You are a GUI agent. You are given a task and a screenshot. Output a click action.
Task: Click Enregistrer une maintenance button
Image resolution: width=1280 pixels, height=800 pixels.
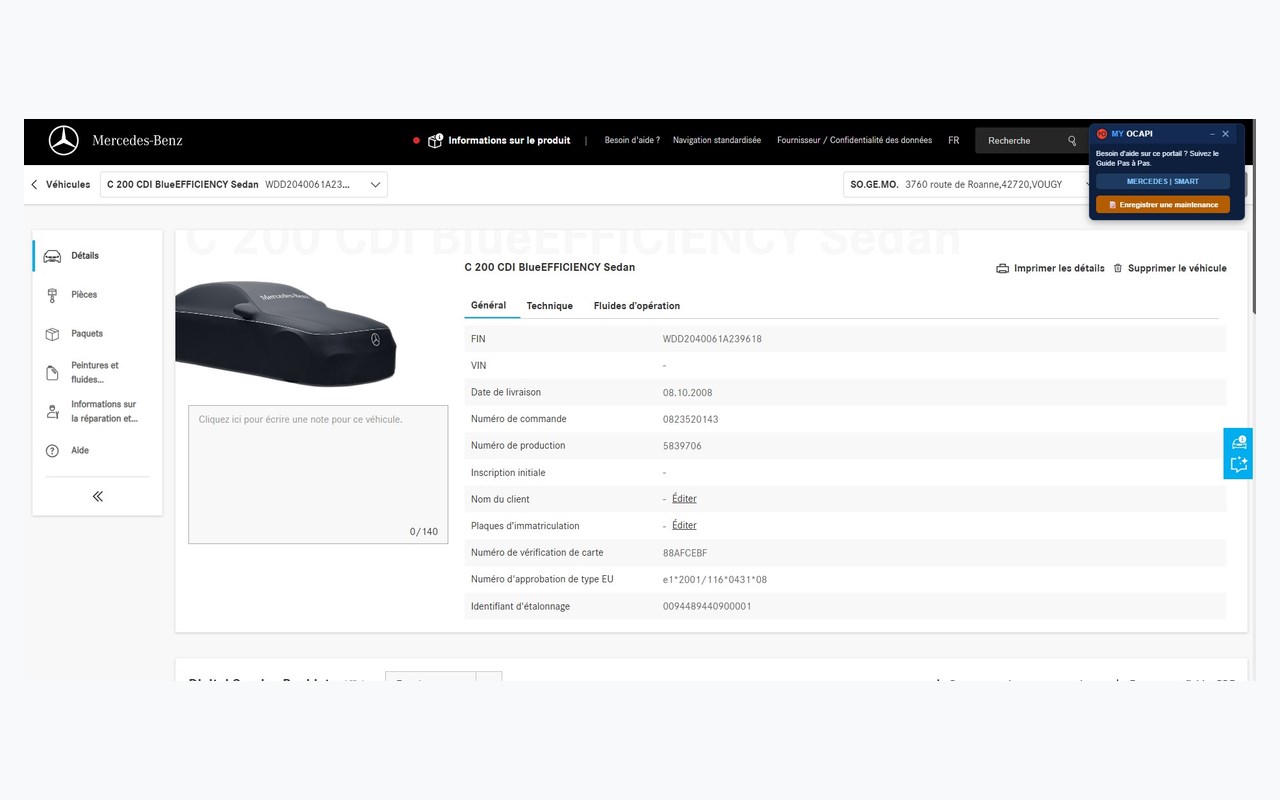[x=1163, y=205]
